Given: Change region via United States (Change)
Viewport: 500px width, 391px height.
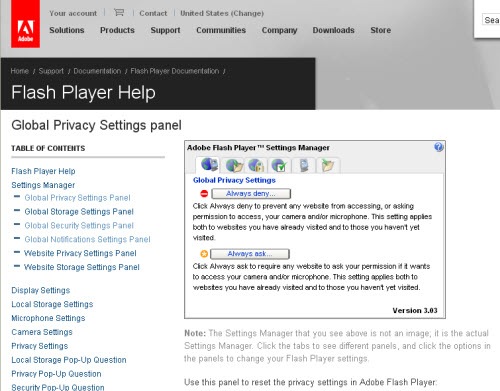Looking at the screenshot, I should (222, 13).
